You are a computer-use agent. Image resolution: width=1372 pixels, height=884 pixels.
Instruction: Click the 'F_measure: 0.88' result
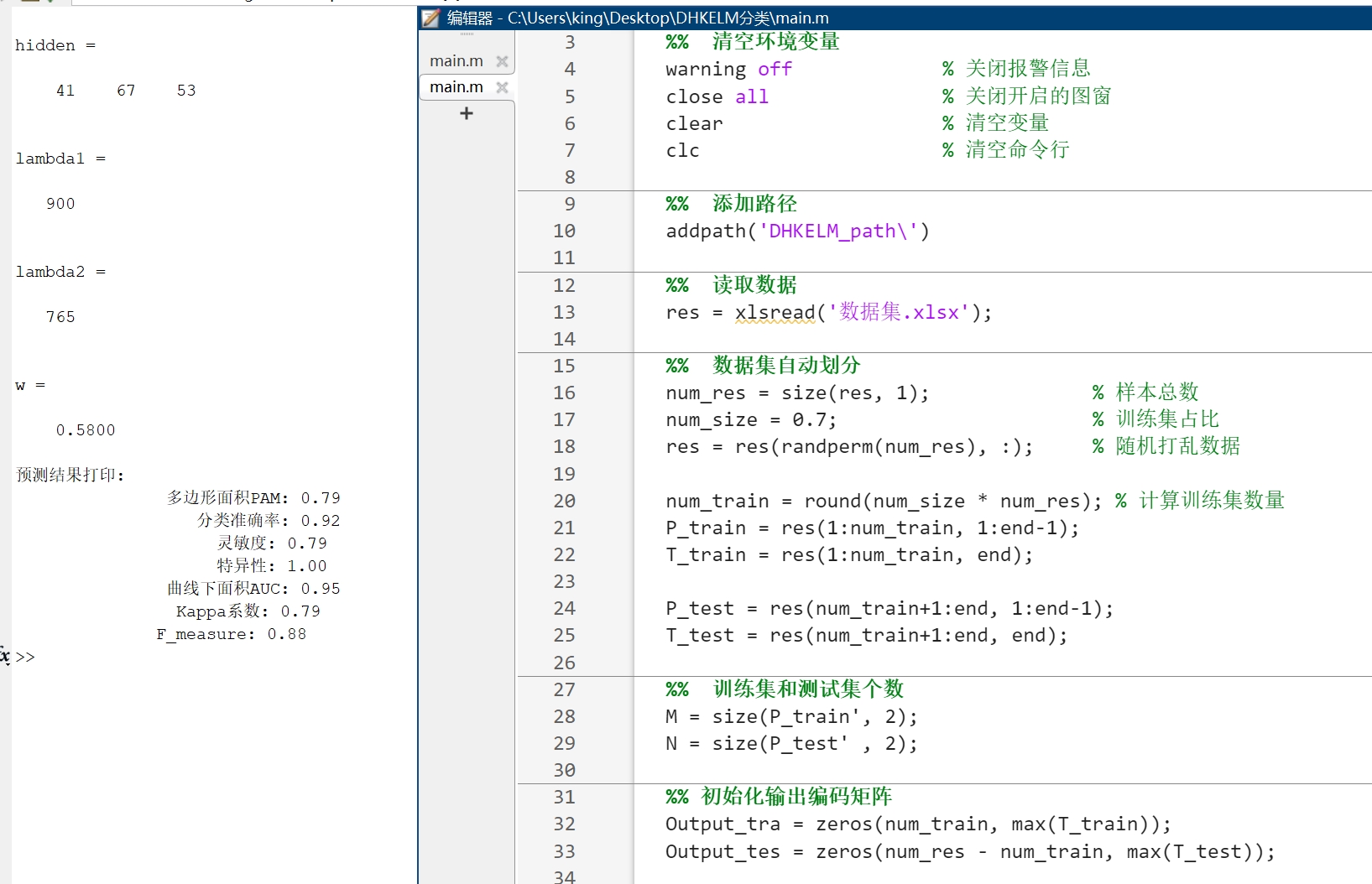coord(232,634)
